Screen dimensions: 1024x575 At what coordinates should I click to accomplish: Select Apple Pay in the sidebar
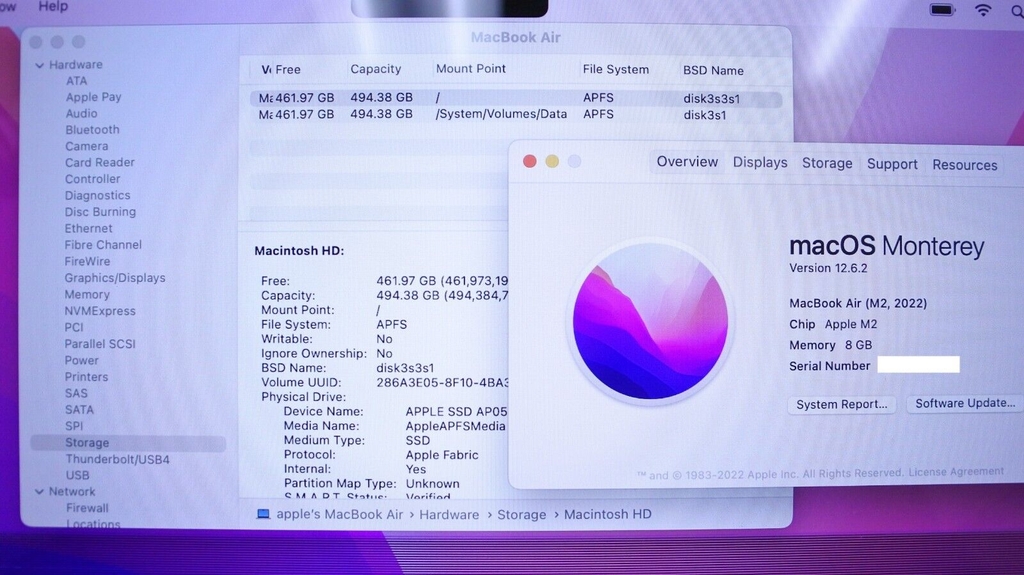(x=93, y=97)
